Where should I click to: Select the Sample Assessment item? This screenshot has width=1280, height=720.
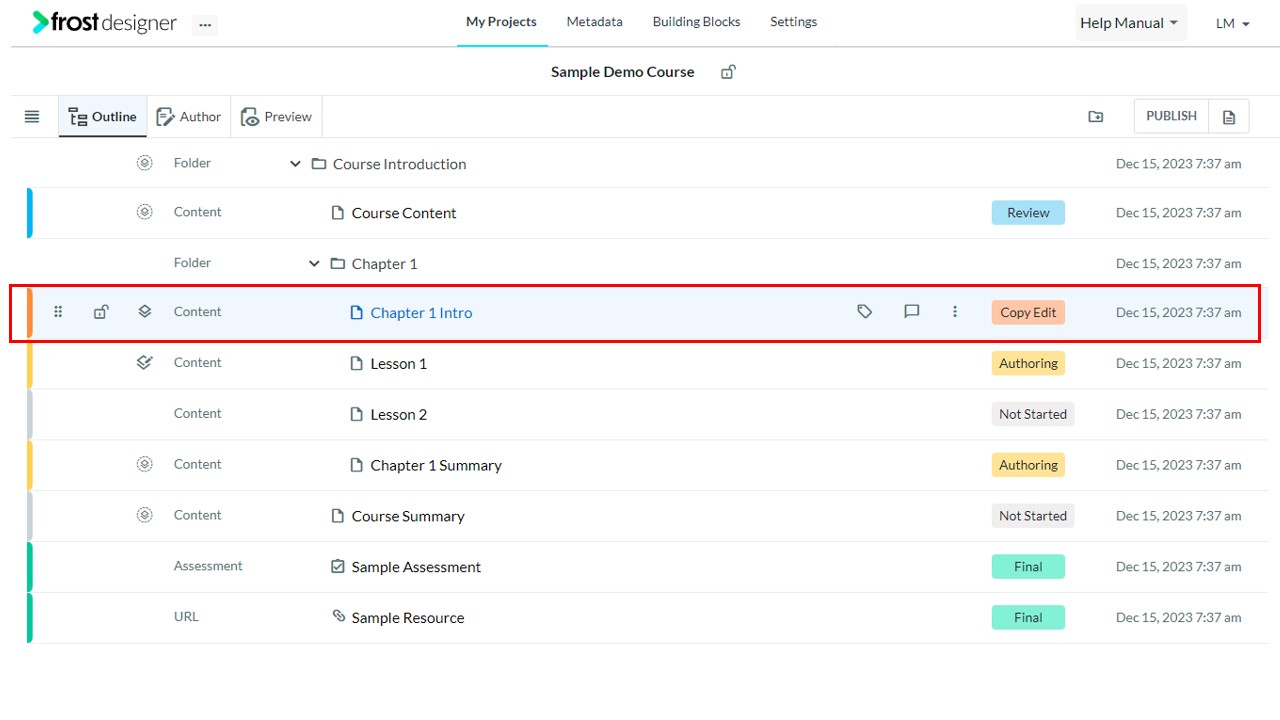pos(416,567)
